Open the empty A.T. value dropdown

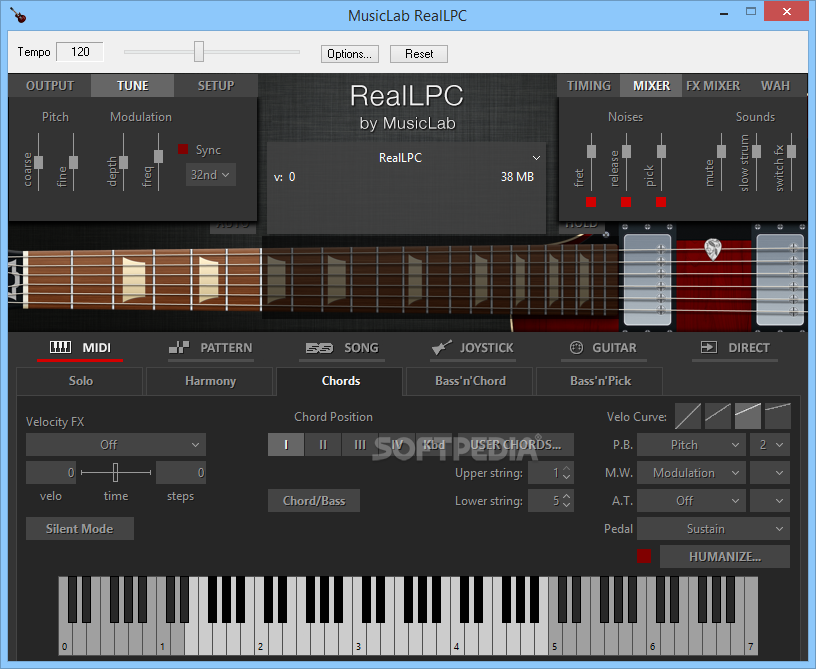tap(770, 500)
